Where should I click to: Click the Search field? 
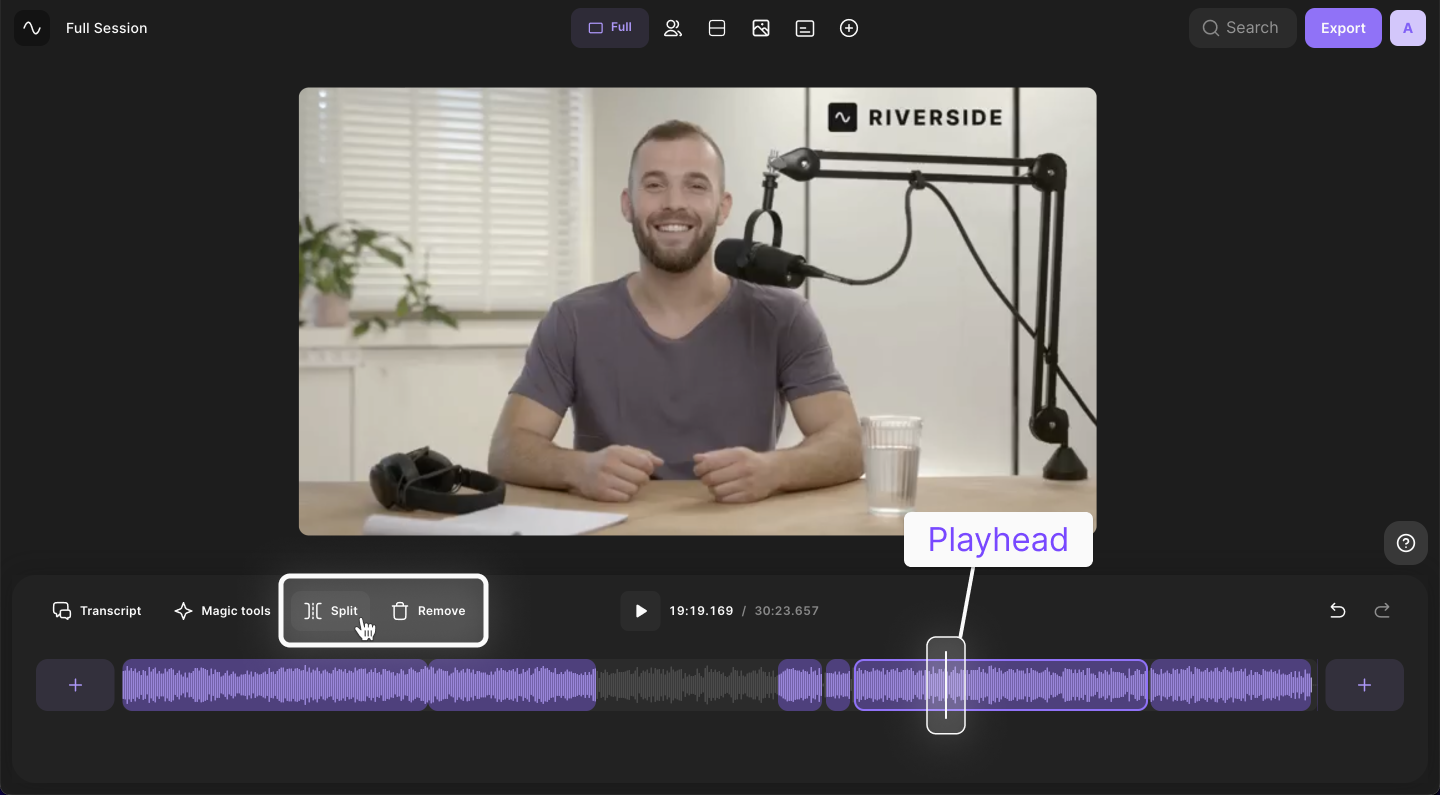pyautogui.click(x=1242, y=28)
